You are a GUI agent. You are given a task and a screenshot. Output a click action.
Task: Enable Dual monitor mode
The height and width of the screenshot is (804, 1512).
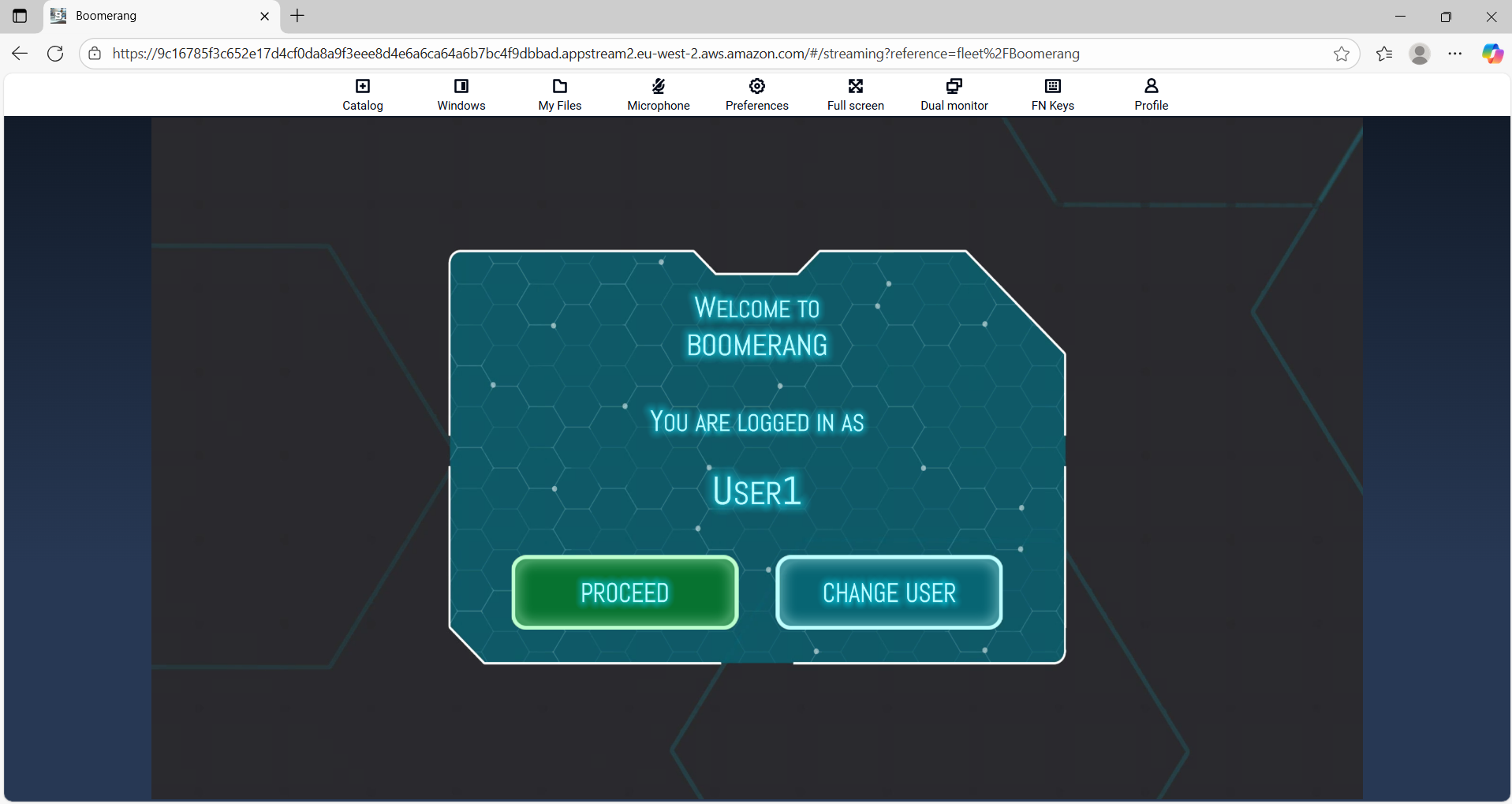tap(954, 95)
